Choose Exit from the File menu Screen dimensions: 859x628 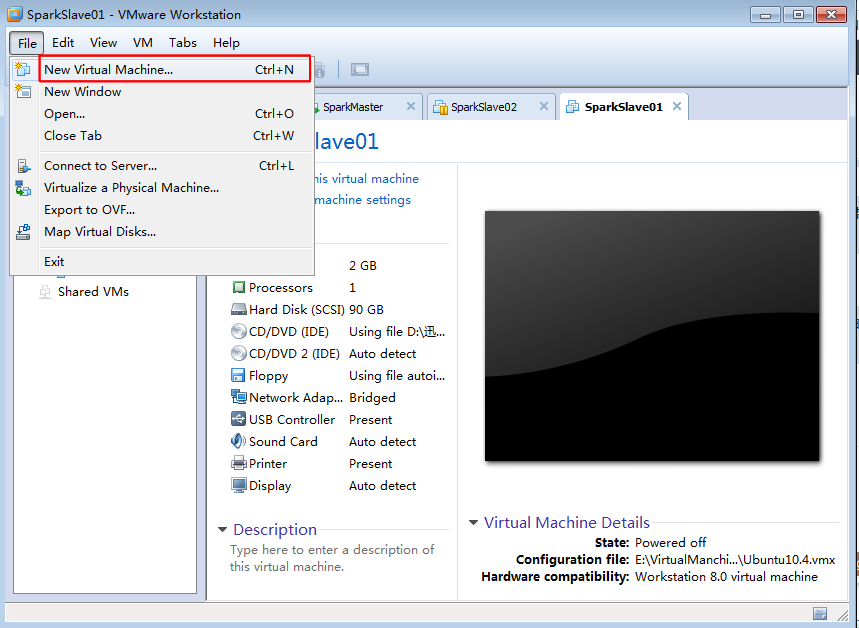pos(175,261)
